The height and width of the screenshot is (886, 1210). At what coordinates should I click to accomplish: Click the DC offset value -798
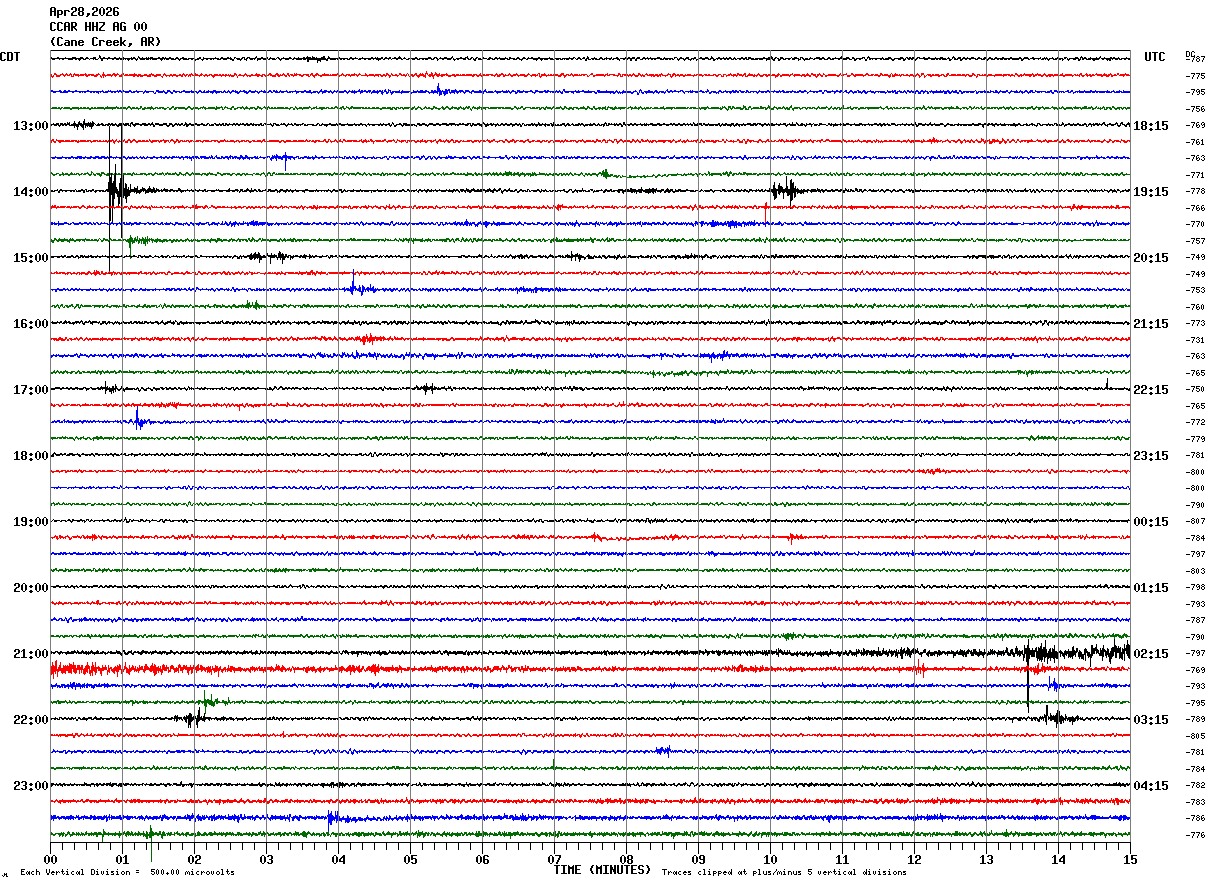pyautogui.click(x=1195, y=588)
